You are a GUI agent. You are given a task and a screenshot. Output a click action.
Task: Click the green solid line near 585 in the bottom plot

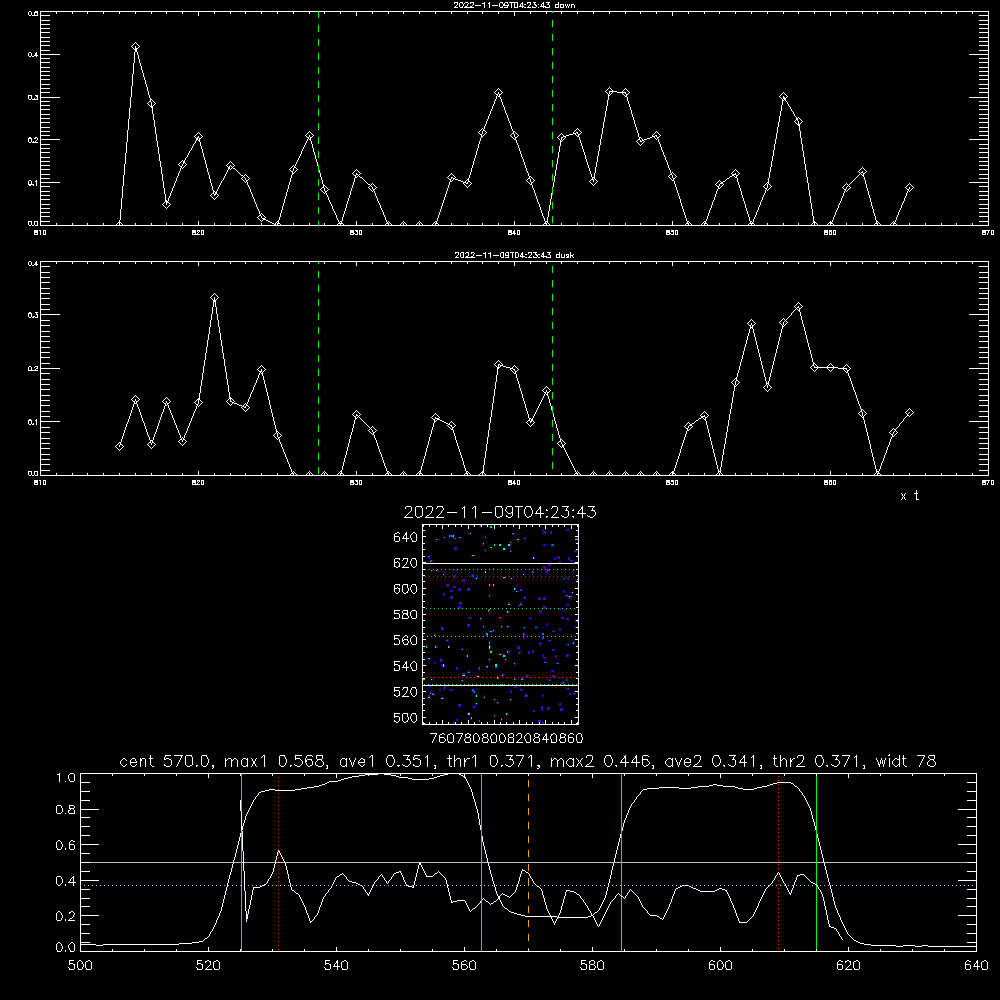[x=621, y=861]
